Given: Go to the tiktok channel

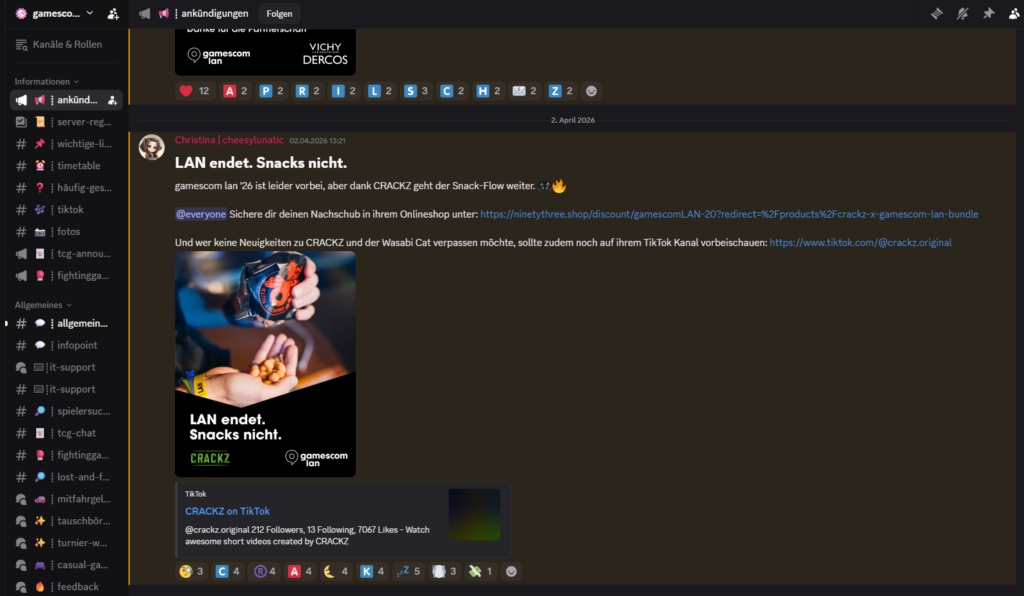Looking at the screenshot, I should click(66, 210).
